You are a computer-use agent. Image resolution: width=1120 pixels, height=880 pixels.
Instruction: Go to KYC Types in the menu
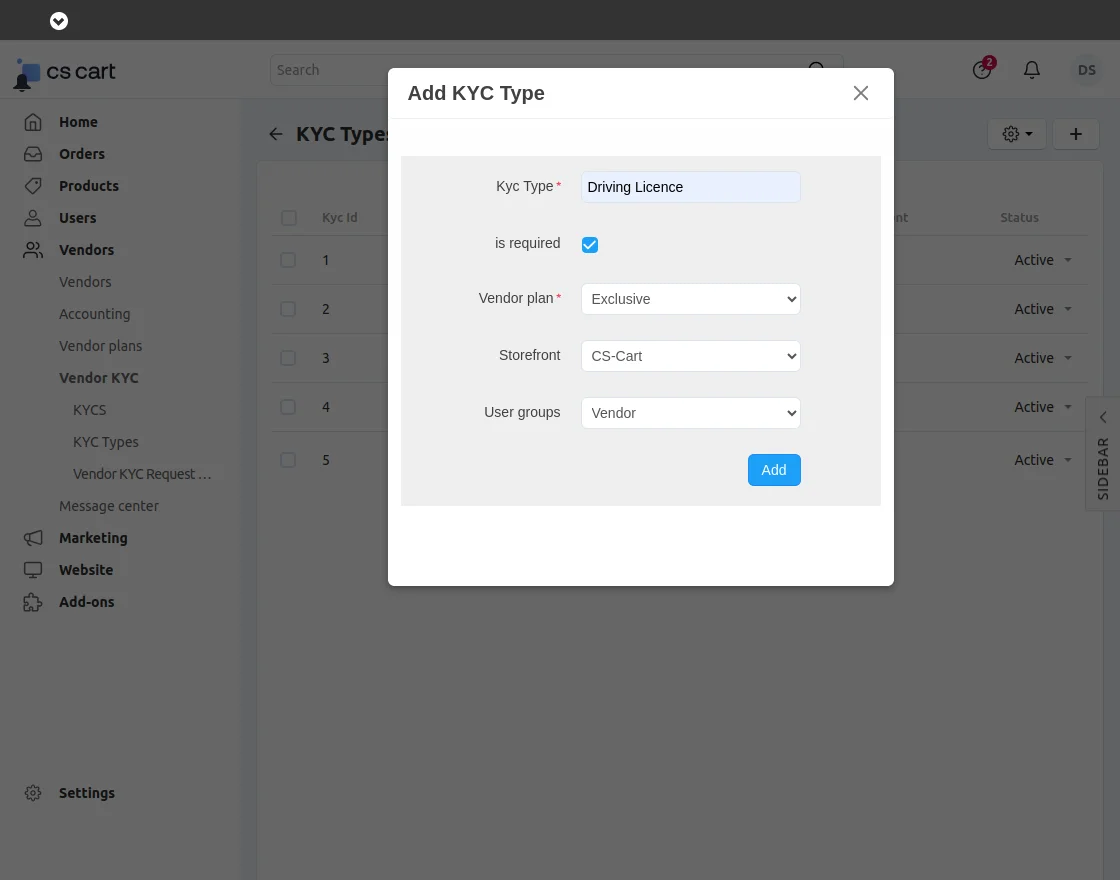click(105, 441)
